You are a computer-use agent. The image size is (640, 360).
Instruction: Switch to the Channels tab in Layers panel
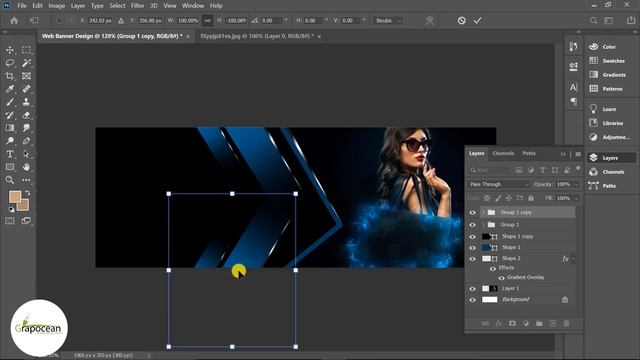(503, 153)
